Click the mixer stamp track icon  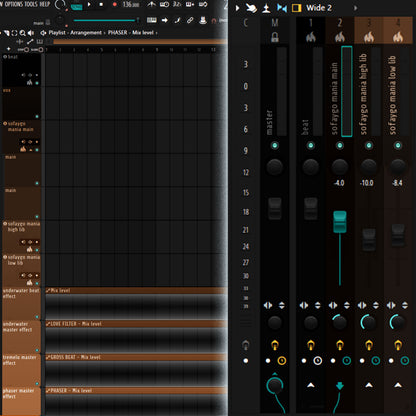tap(266, 8)
